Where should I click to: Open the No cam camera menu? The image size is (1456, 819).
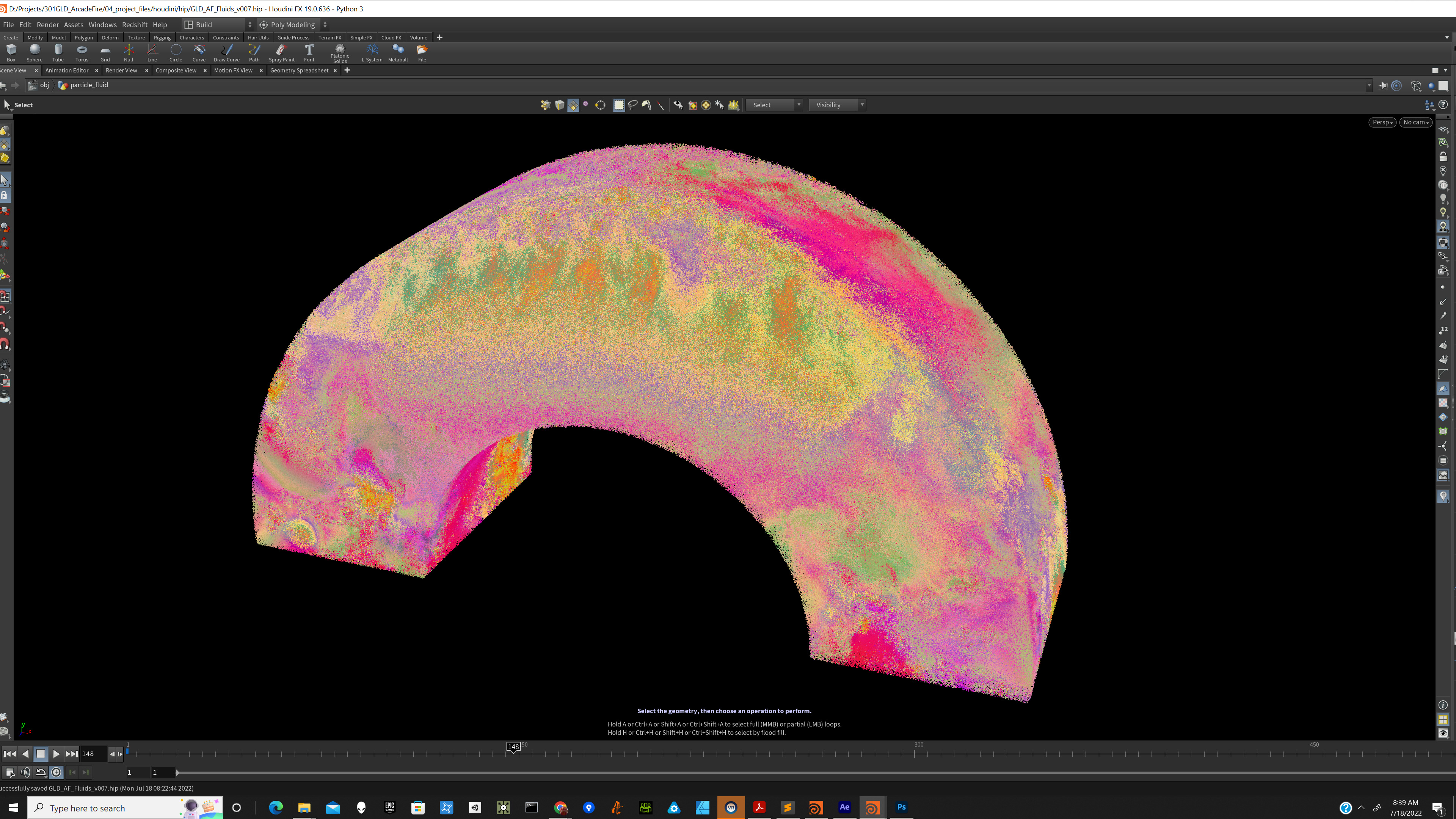(1416, 122)
